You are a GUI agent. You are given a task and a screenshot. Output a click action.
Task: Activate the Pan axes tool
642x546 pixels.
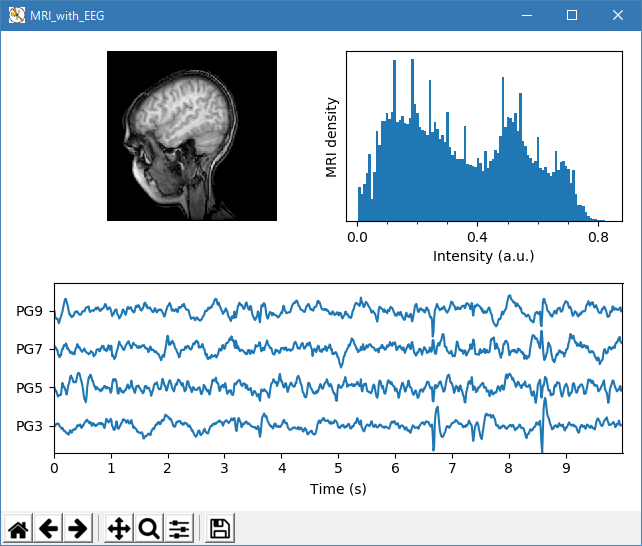(x=119, y=528)
